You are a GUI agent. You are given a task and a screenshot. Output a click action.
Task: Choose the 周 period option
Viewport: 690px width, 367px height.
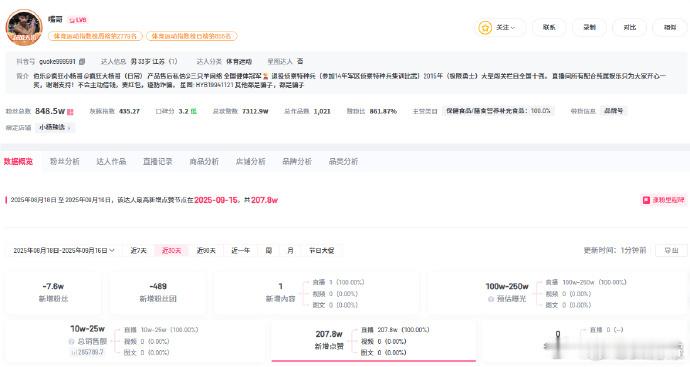(268, 250)
